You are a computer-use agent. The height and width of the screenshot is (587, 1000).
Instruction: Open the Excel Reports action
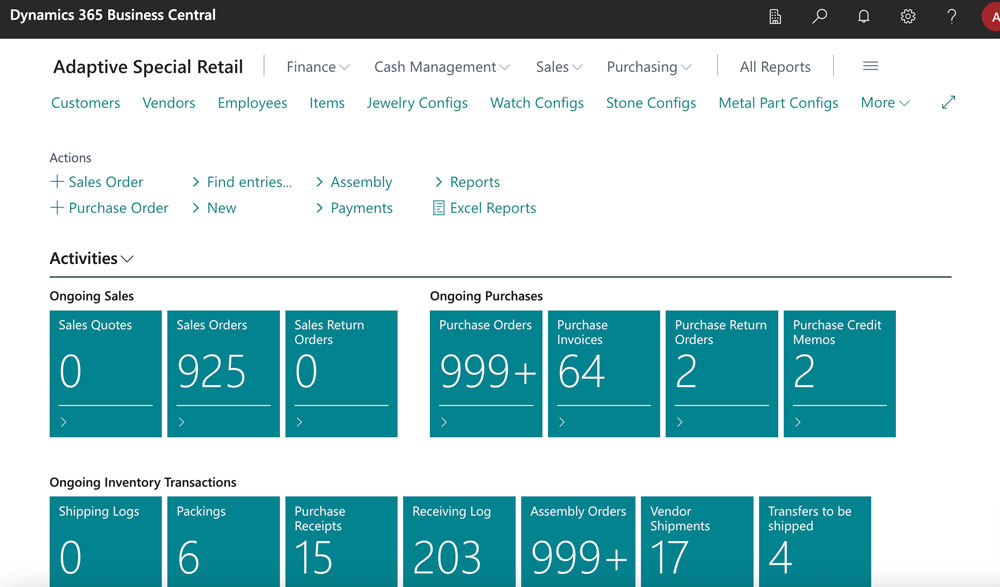click(x=484, y=208)
